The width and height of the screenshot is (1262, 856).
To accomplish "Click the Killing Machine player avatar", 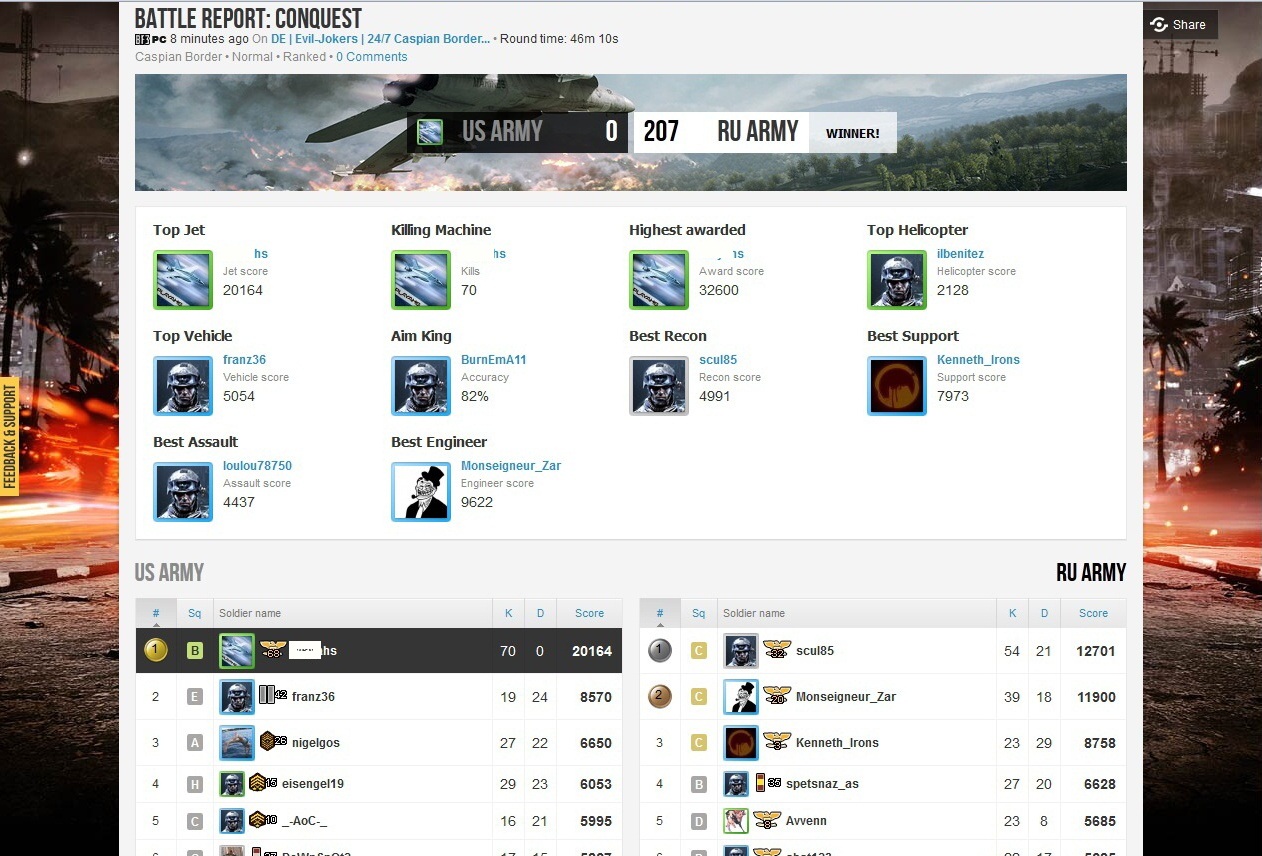I will pyautogui.click(x=421, y=280).
